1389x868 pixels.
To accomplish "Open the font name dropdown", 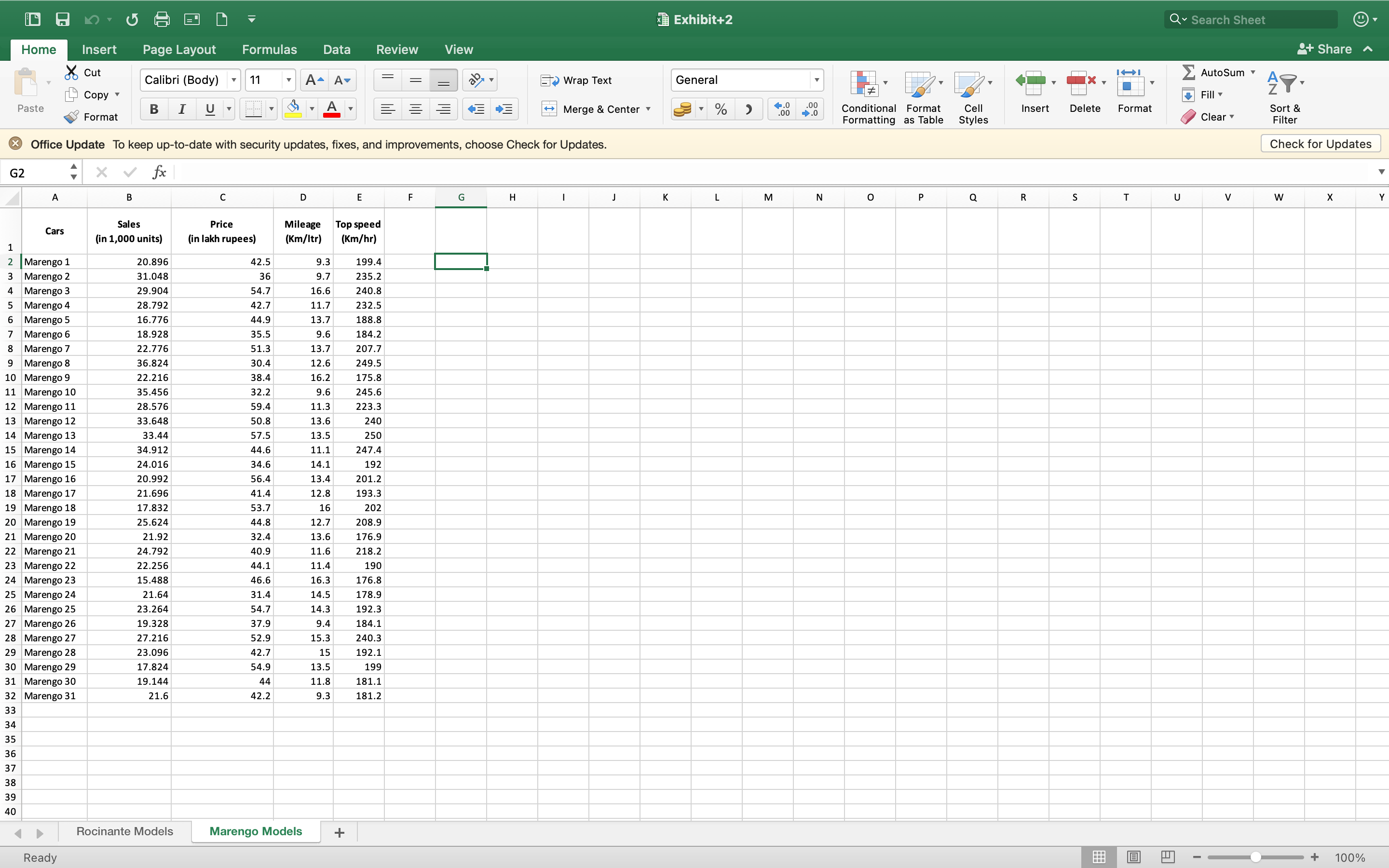I will coord(233,80).
